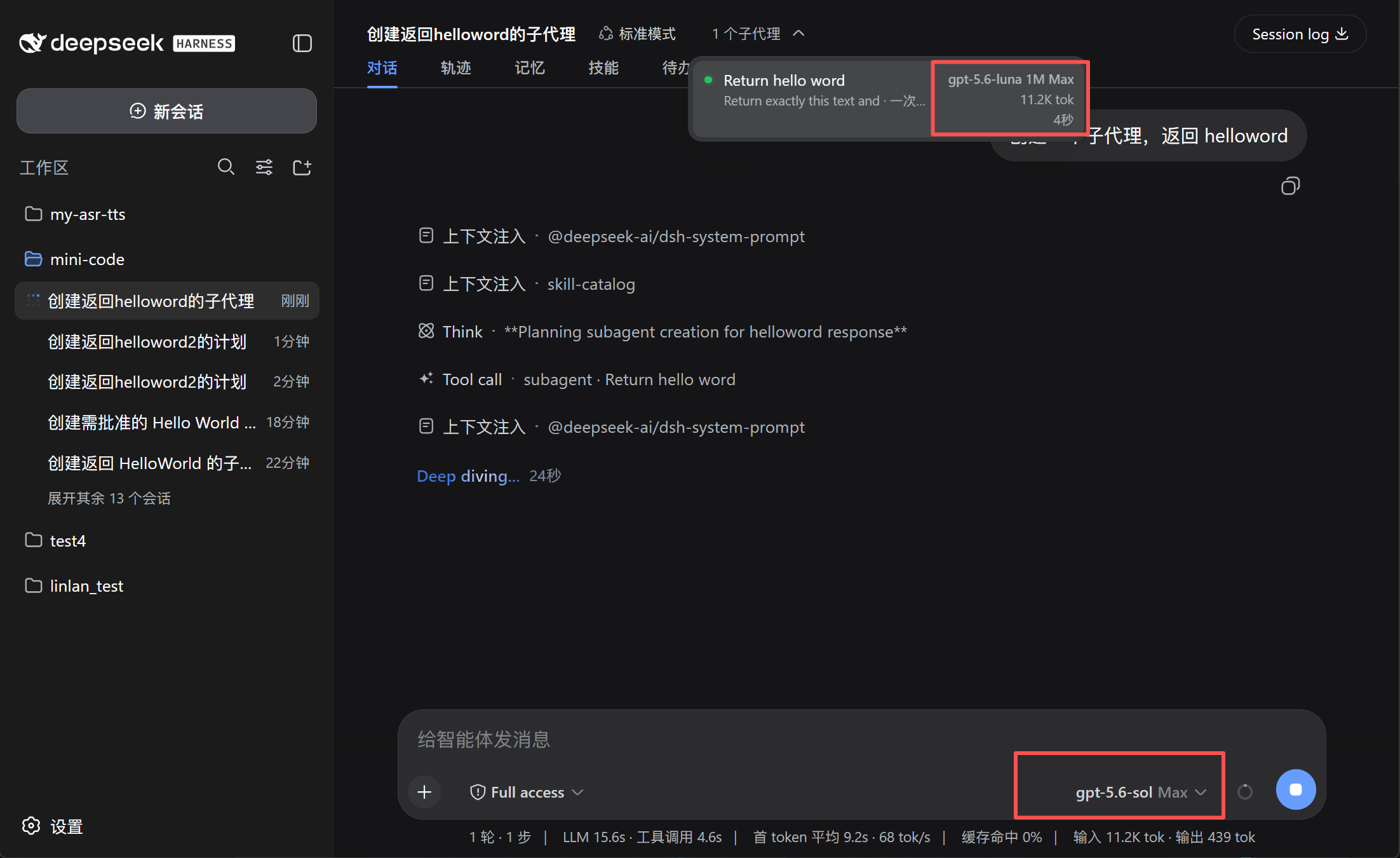The width and height of the screenshot is (1400, 858).
Task: Click the 输入 11.2K tok status
Action: click(1119, 837)
